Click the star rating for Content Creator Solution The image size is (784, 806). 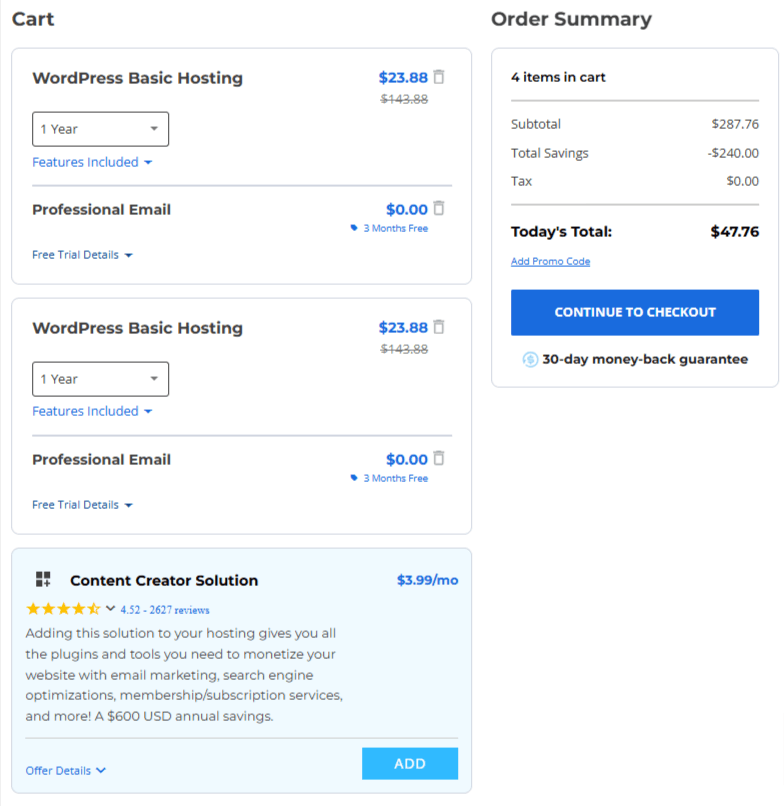[x=63, y=609]
